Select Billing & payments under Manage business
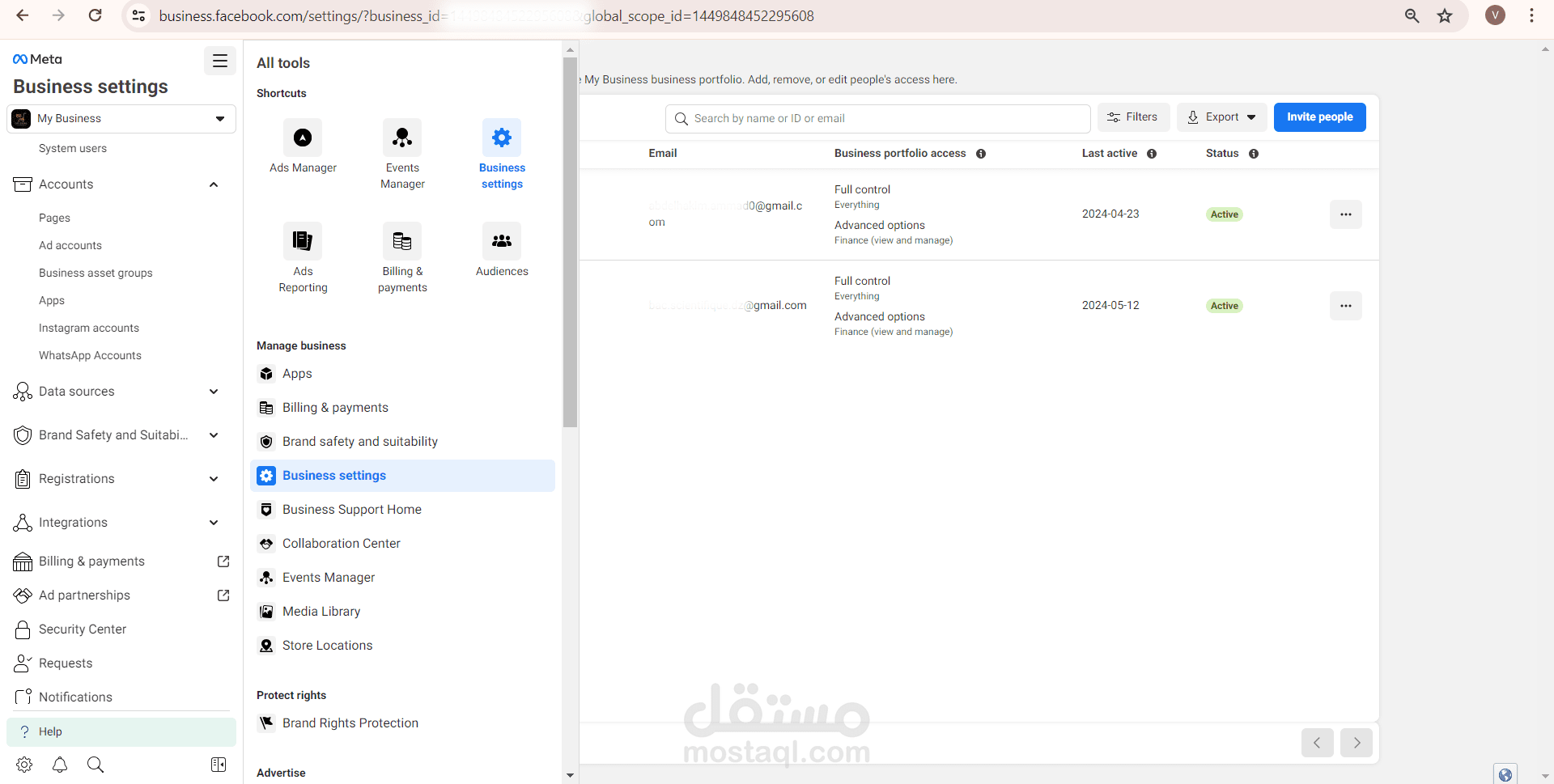This screenshot has height=784, width=1554. click(x=402, y=408)
